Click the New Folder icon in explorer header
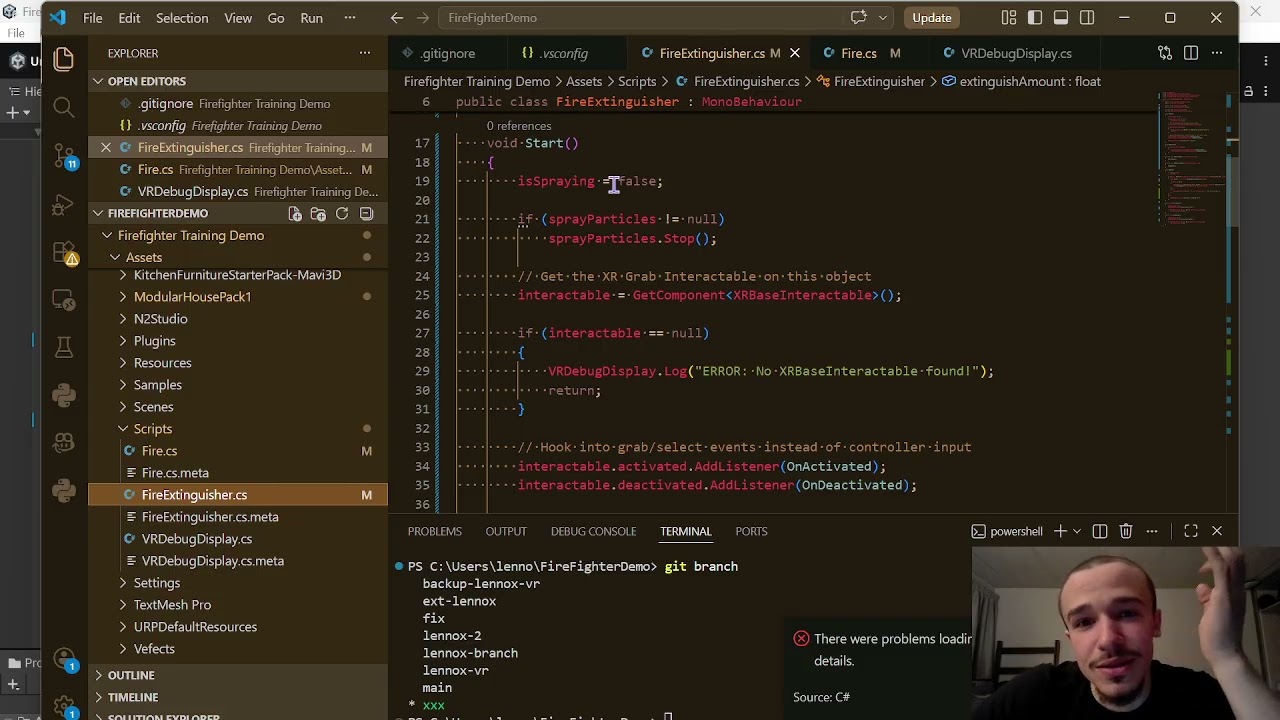 click(x=318, y=214)
